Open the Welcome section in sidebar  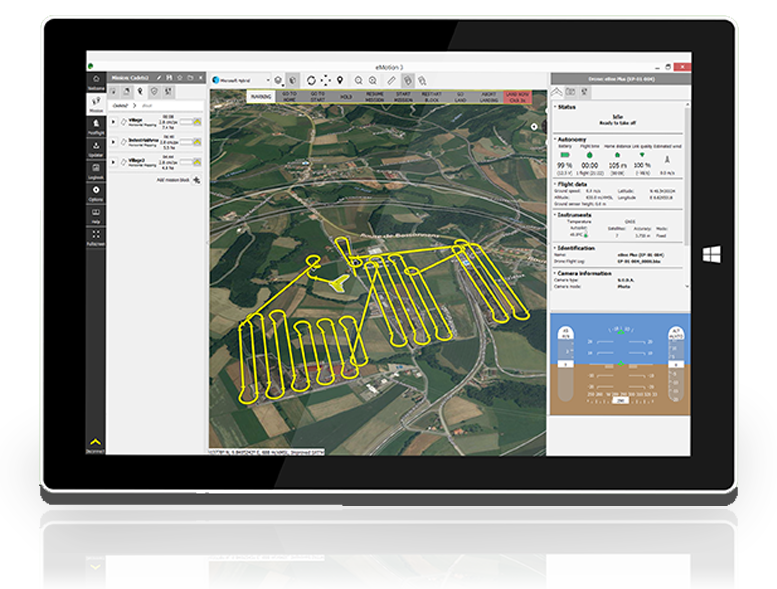[x=96, y=82]
